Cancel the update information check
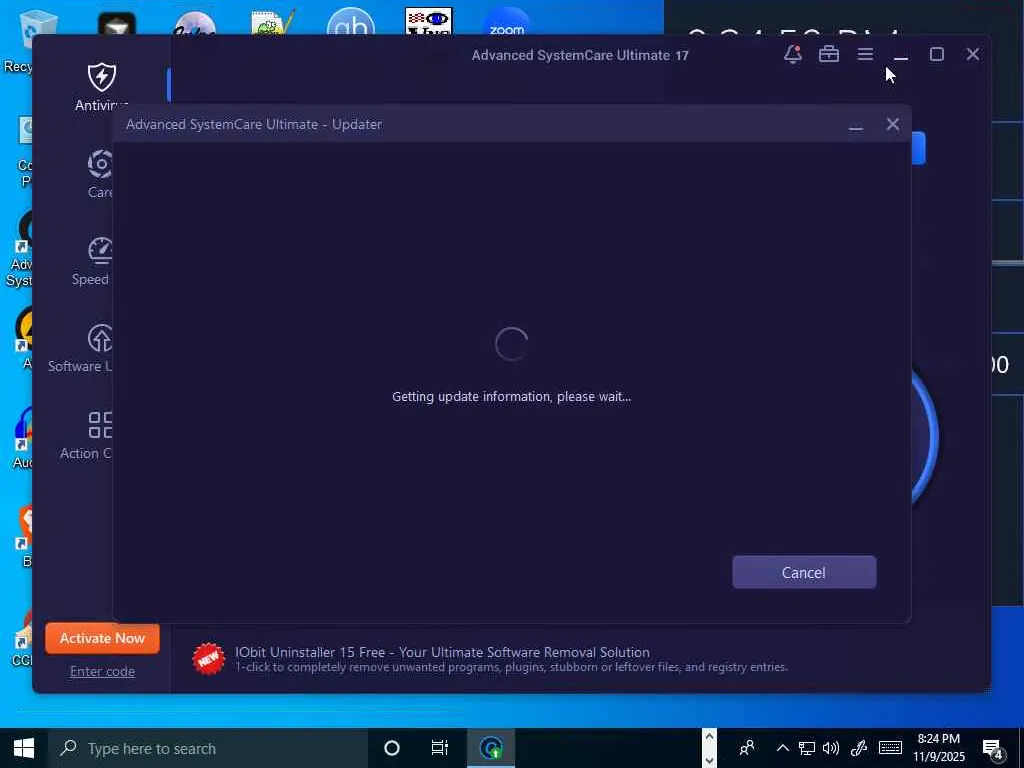This screenshot has height=768, width=1024. [x=804, y=572]
